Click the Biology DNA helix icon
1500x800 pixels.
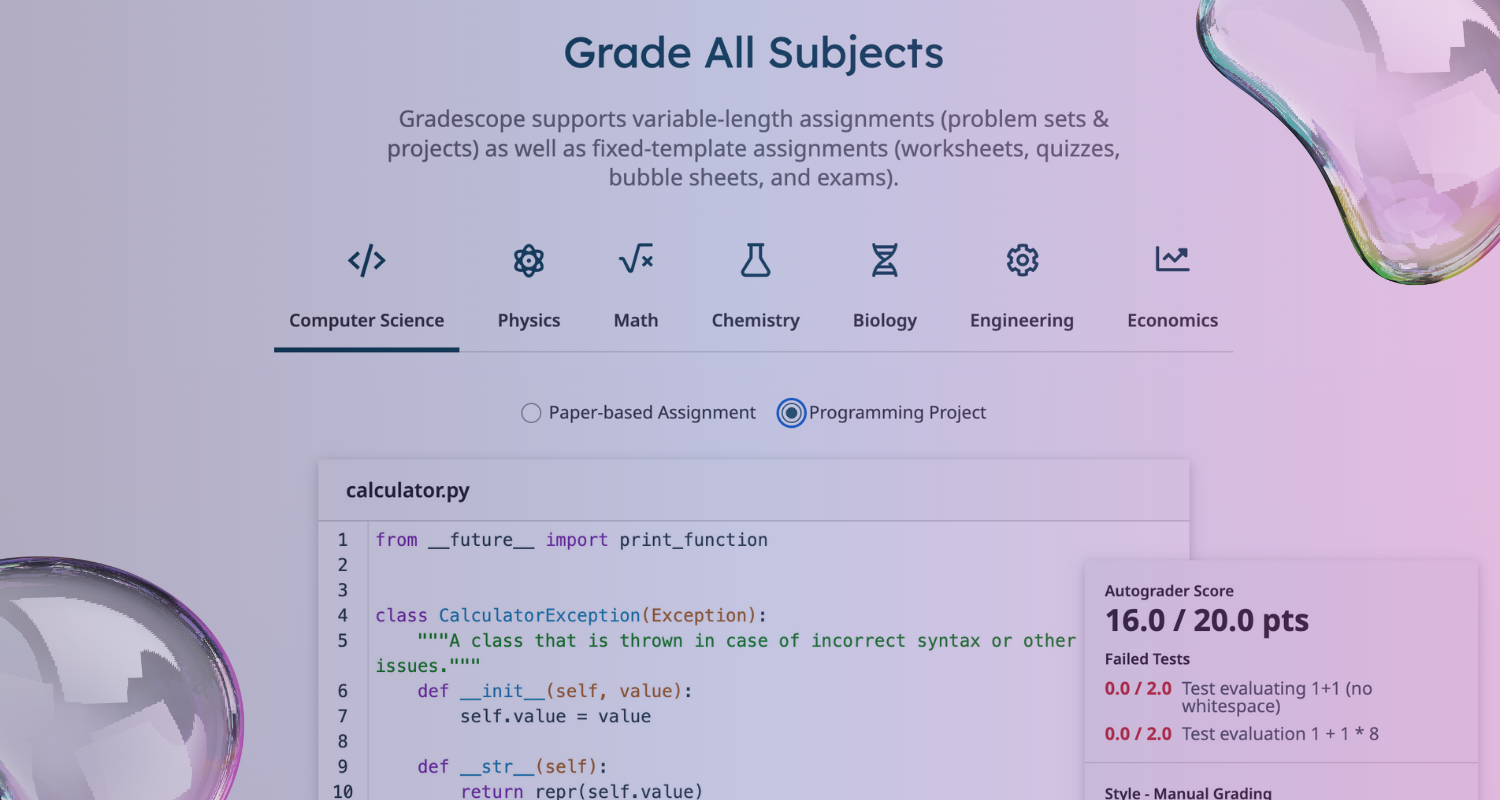click(884, 261)
